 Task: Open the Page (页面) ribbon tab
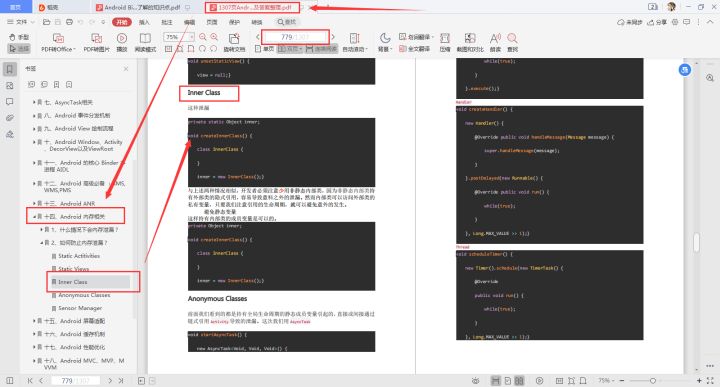coord(212,22)
